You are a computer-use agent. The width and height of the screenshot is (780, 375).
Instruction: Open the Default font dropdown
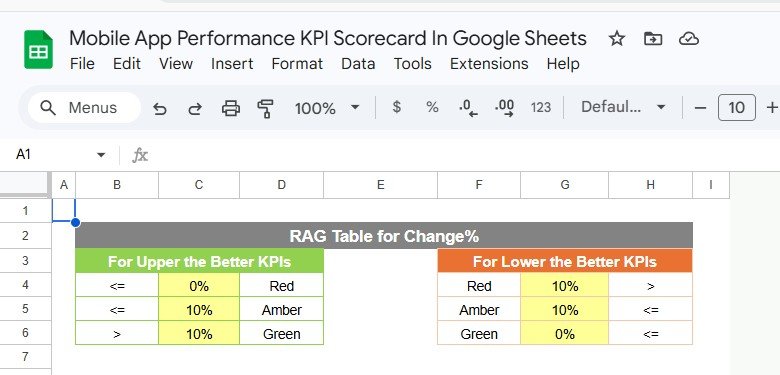coord(623,107)
